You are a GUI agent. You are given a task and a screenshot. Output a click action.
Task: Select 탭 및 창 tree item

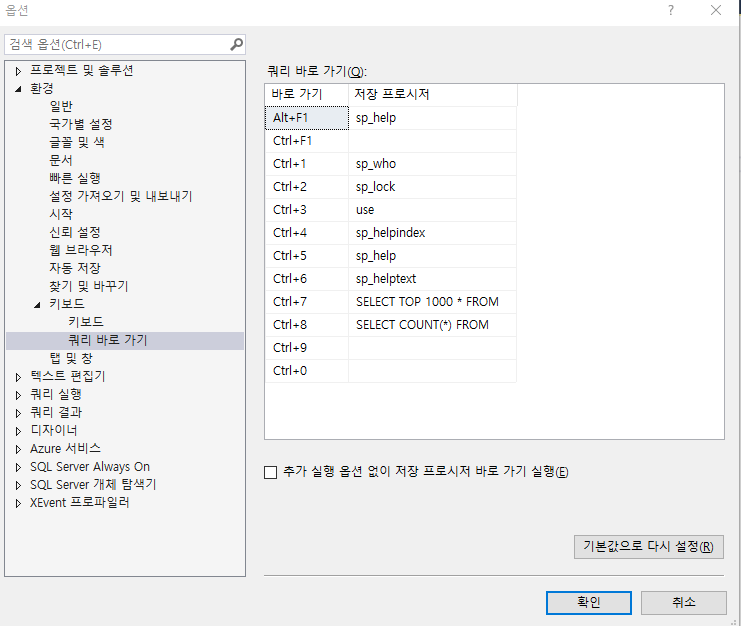coord(71,358)
